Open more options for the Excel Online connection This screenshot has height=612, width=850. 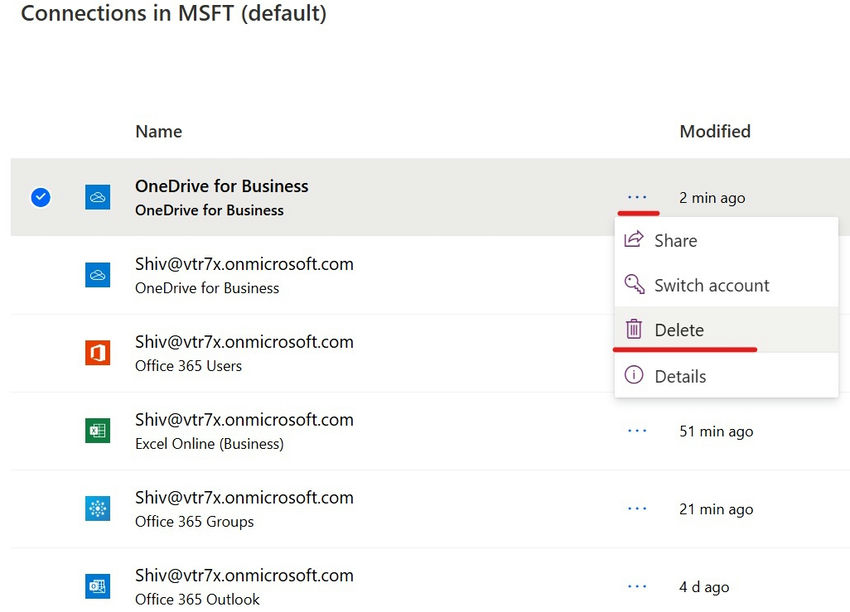click(x=637, y=431)
